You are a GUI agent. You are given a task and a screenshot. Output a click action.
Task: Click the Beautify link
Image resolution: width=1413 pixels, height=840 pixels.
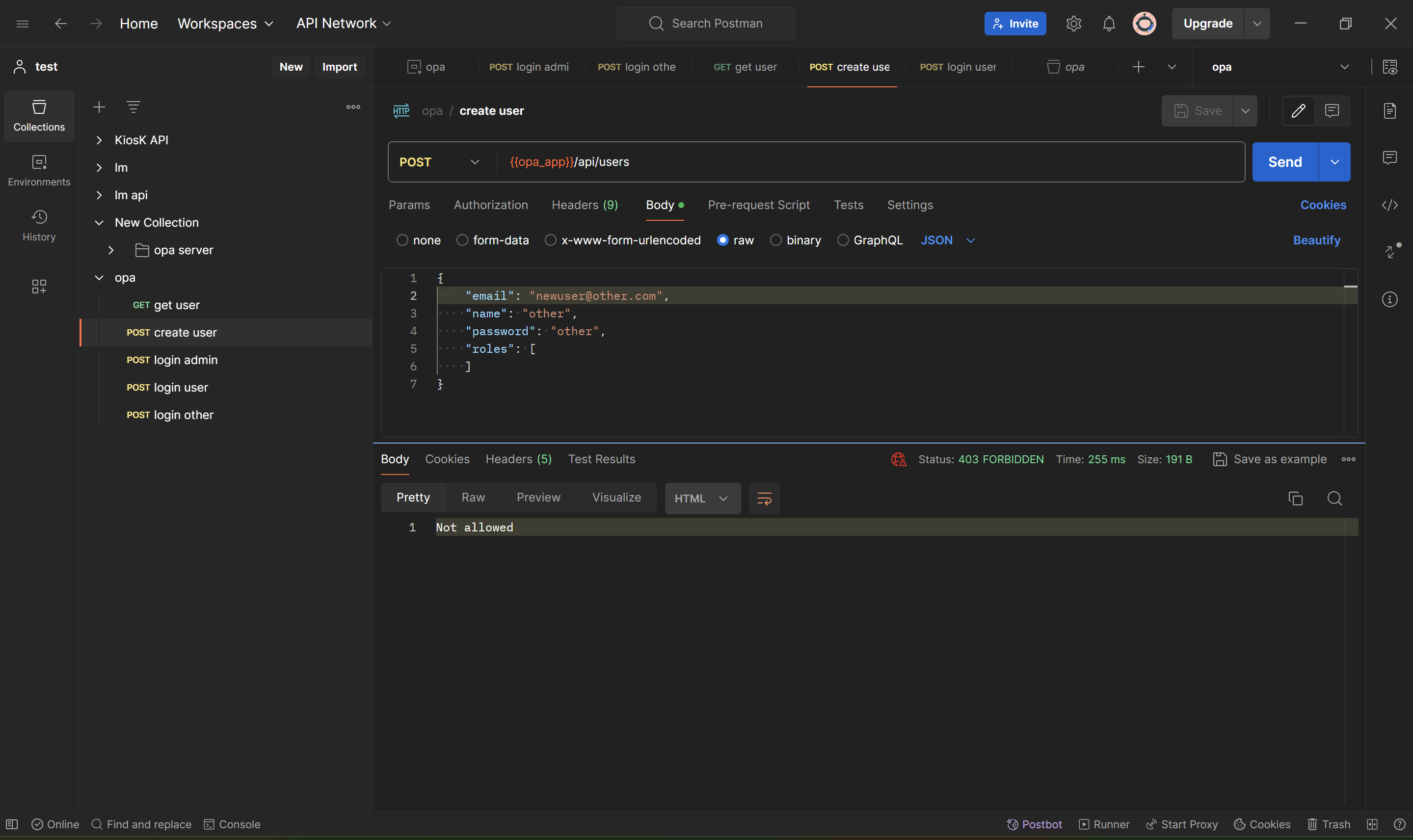(x=1316, y=240)
